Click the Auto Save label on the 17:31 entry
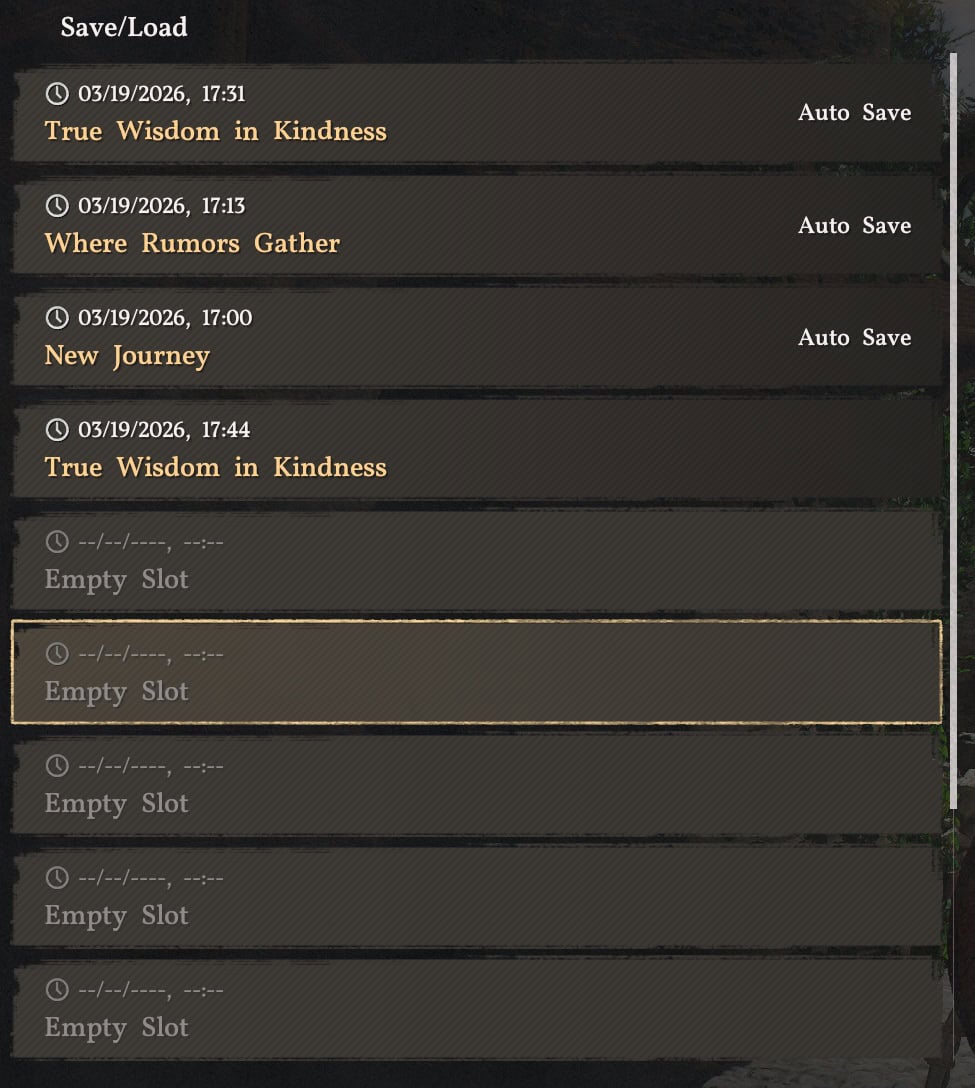This screenshot has height=1088, width=975. coord(854,113)
